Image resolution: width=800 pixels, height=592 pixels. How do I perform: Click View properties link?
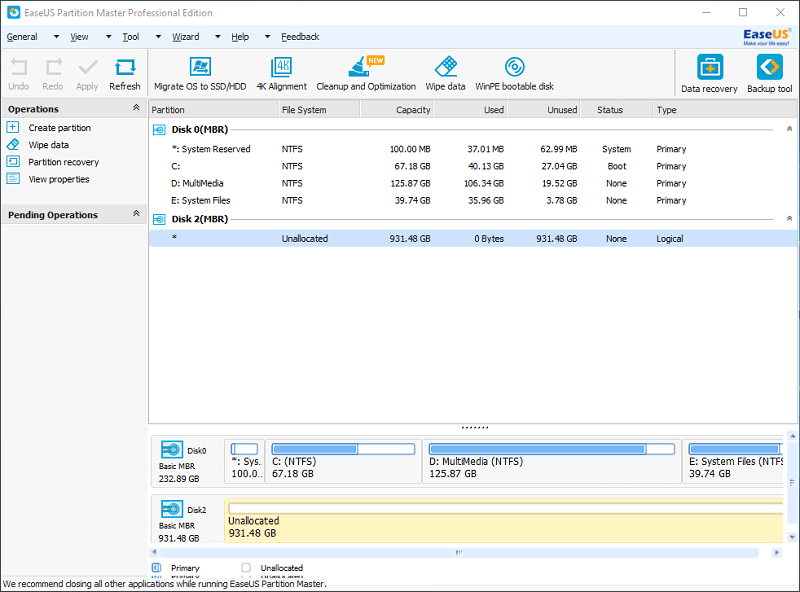click(x=59, y=179)
